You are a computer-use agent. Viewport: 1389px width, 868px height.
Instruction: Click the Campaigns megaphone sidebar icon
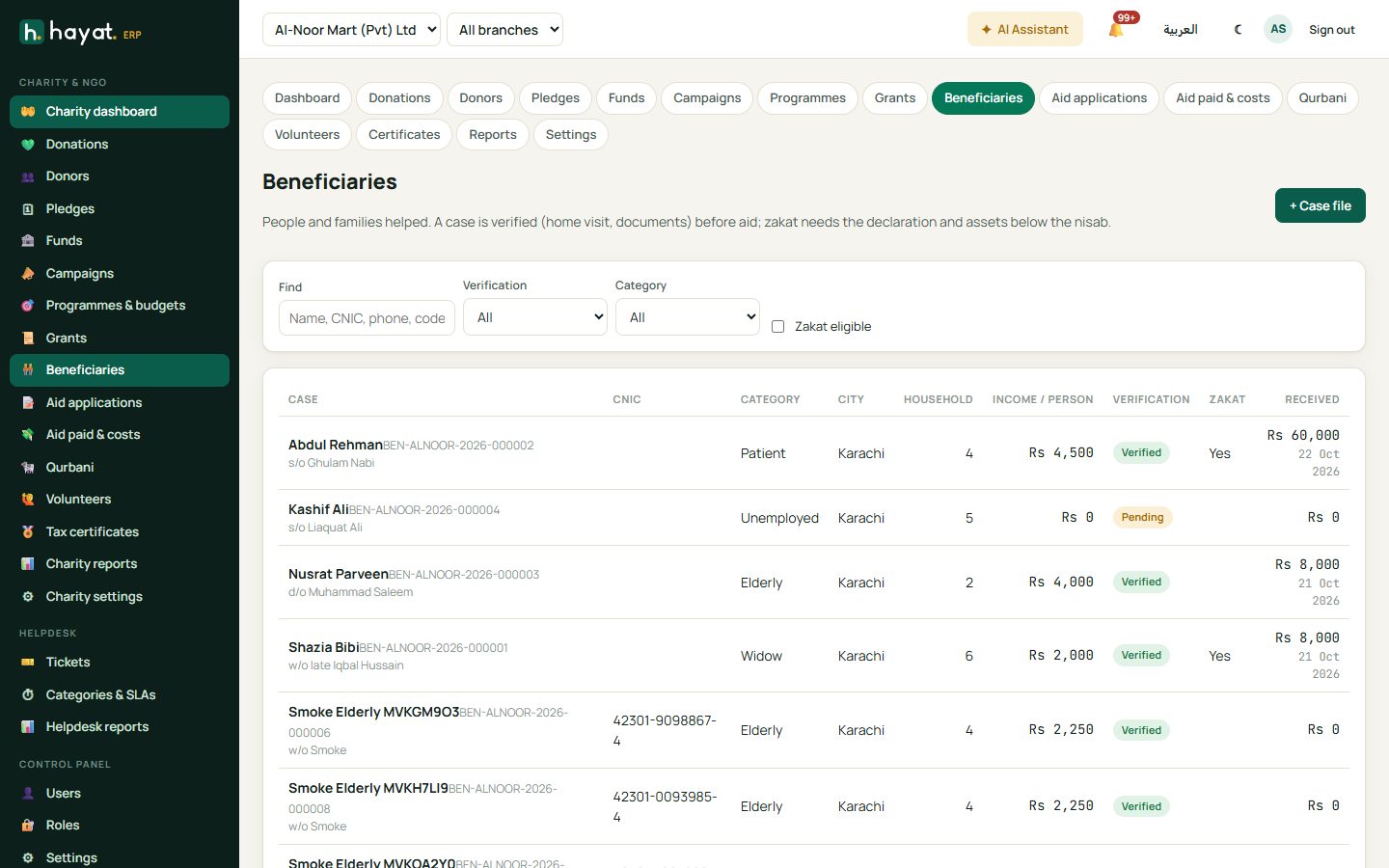point(28,274)
